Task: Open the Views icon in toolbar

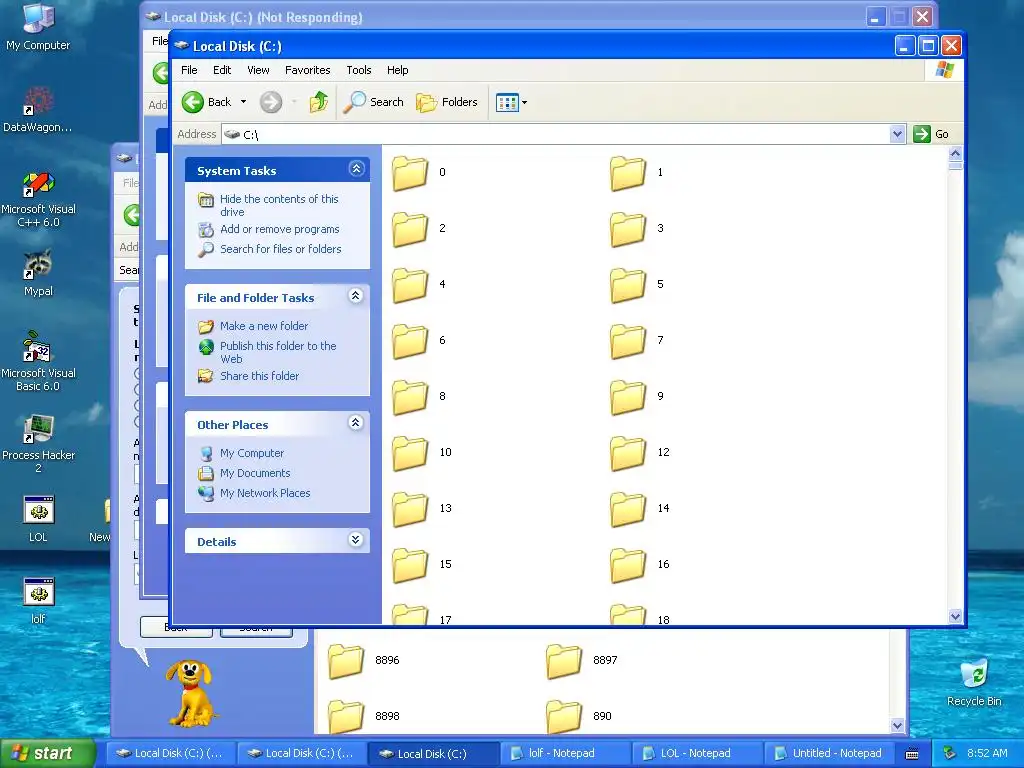Action: [507, 103]
